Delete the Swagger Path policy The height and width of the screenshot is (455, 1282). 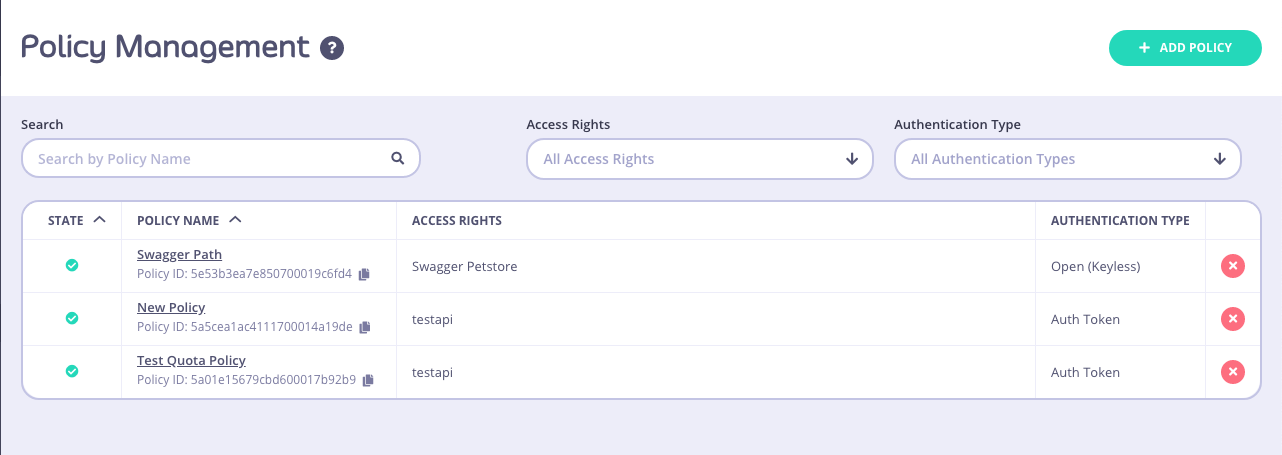tap(1232, 266)
